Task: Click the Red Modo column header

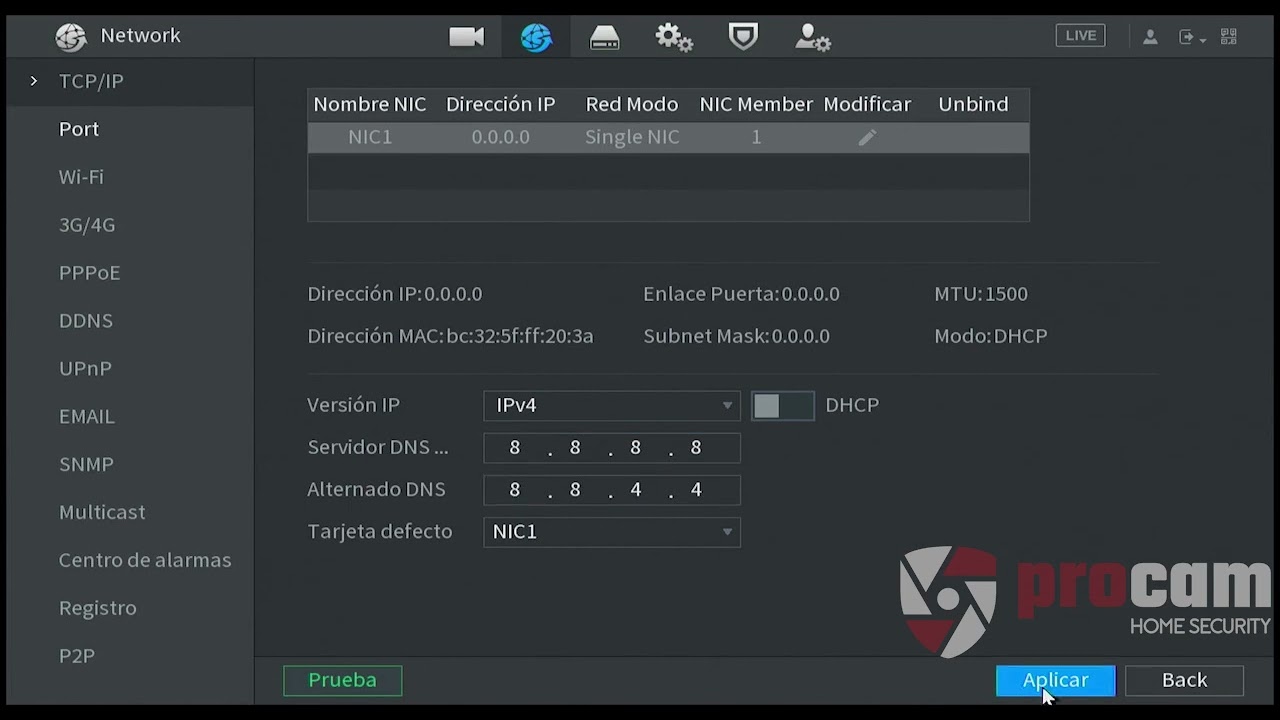Action: (632, 104)
